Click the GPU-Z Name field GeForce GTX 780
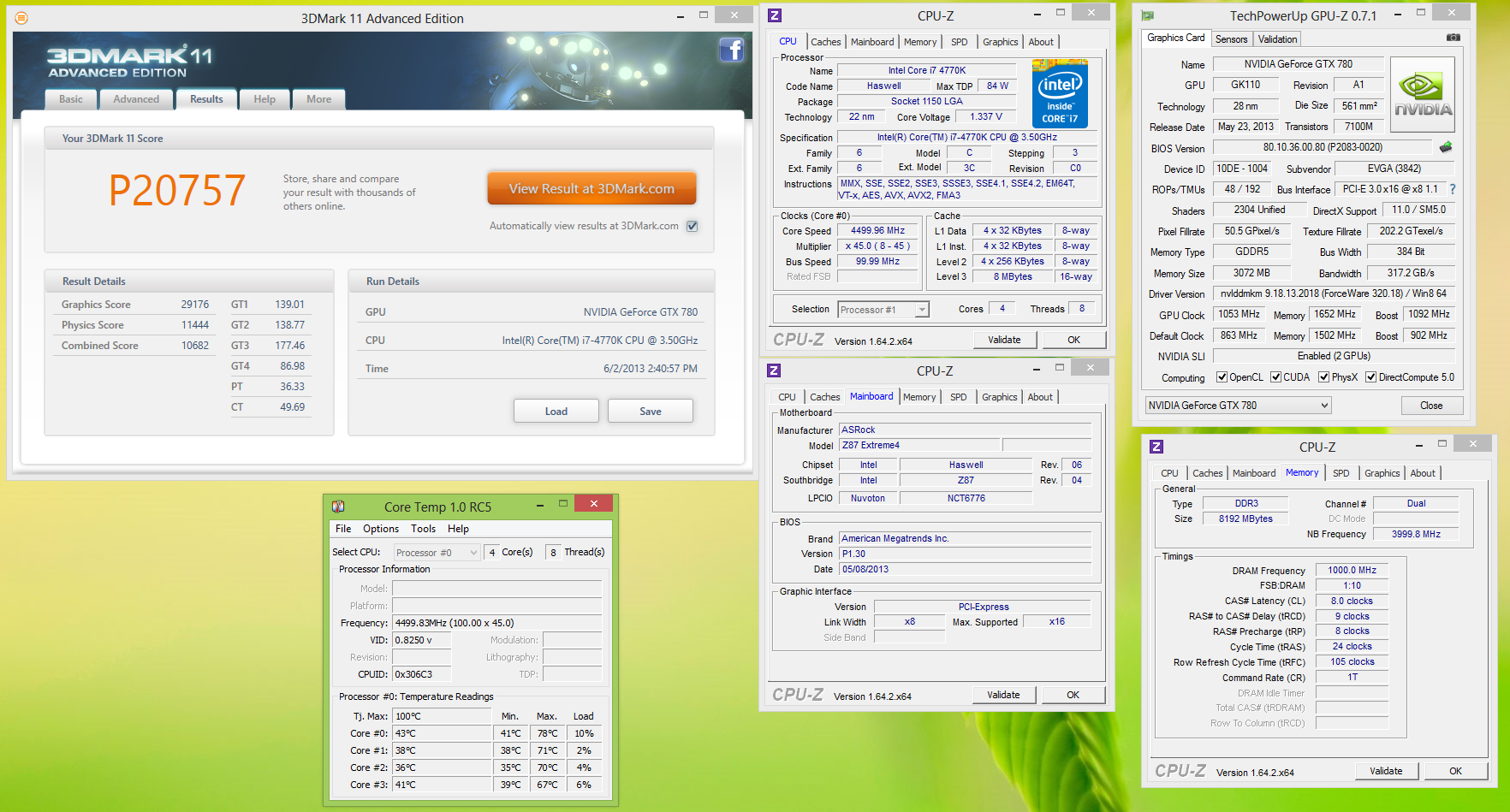Image resolution: width=1510 pixels, height=812 pixels. point(1298,64)
